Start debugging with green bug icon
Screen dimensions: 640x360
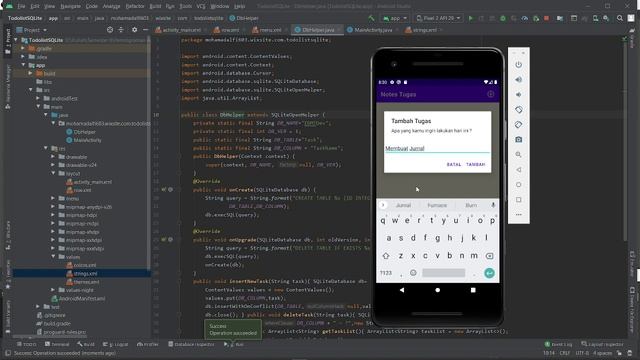[503, 18]
